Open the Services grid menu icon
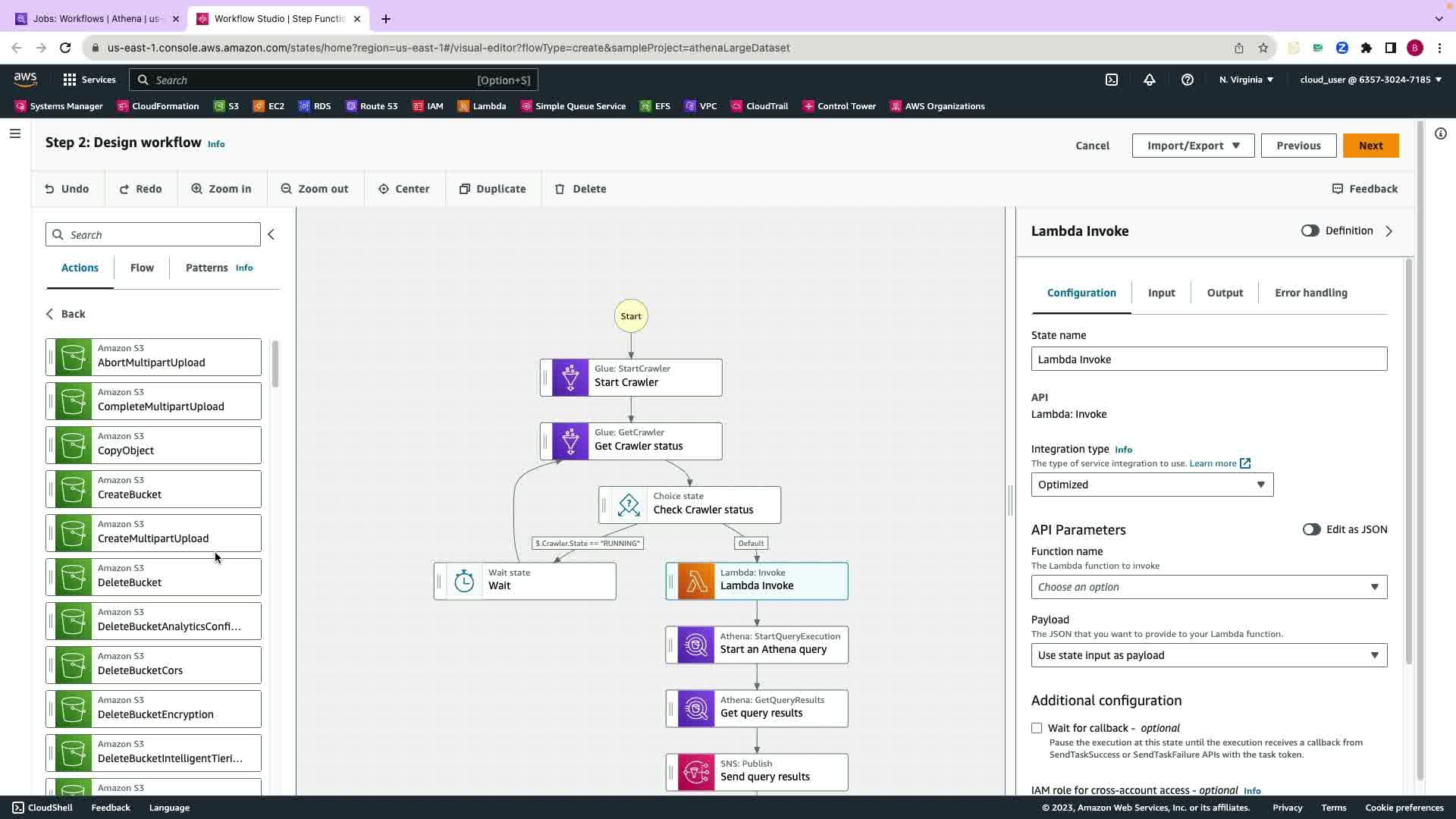The height and width of the screenshot is (819, 1456). click(x=70, y=80)
